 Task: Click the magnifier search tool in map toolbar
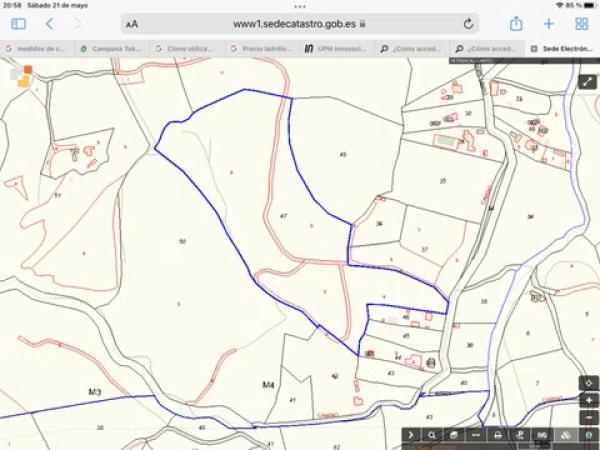tap(431, 435)
